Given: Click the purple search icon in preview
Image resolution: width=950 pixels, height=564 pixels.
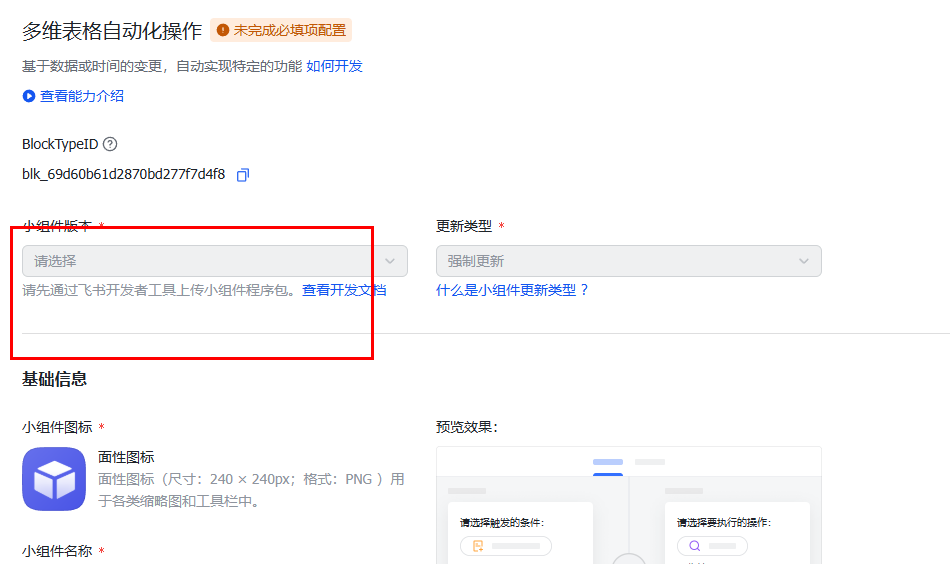Looking at the screenshot, I should (695, 546).
